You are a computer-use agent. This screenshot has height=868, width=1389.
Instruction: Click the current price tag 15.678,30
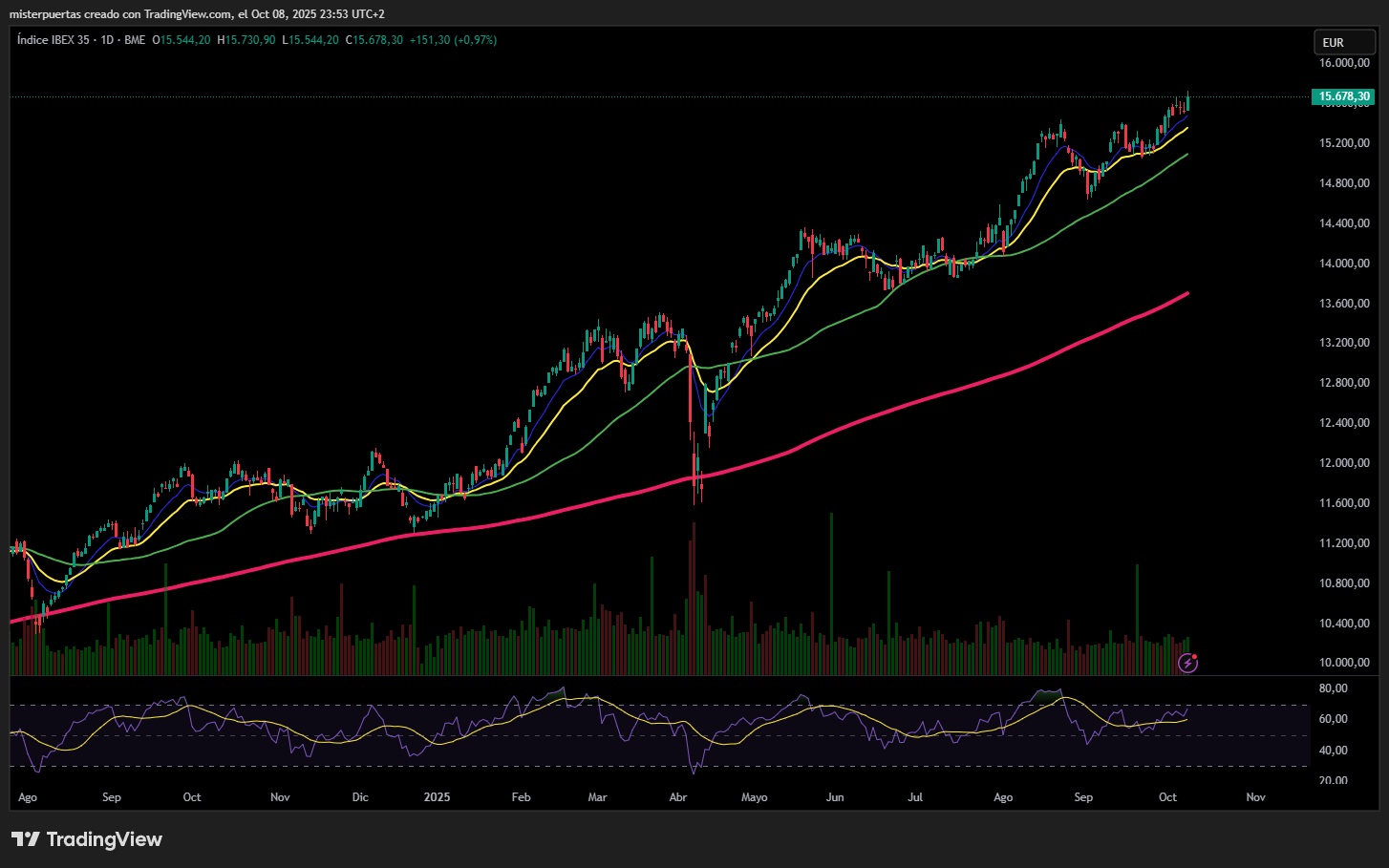(1345, 96)
